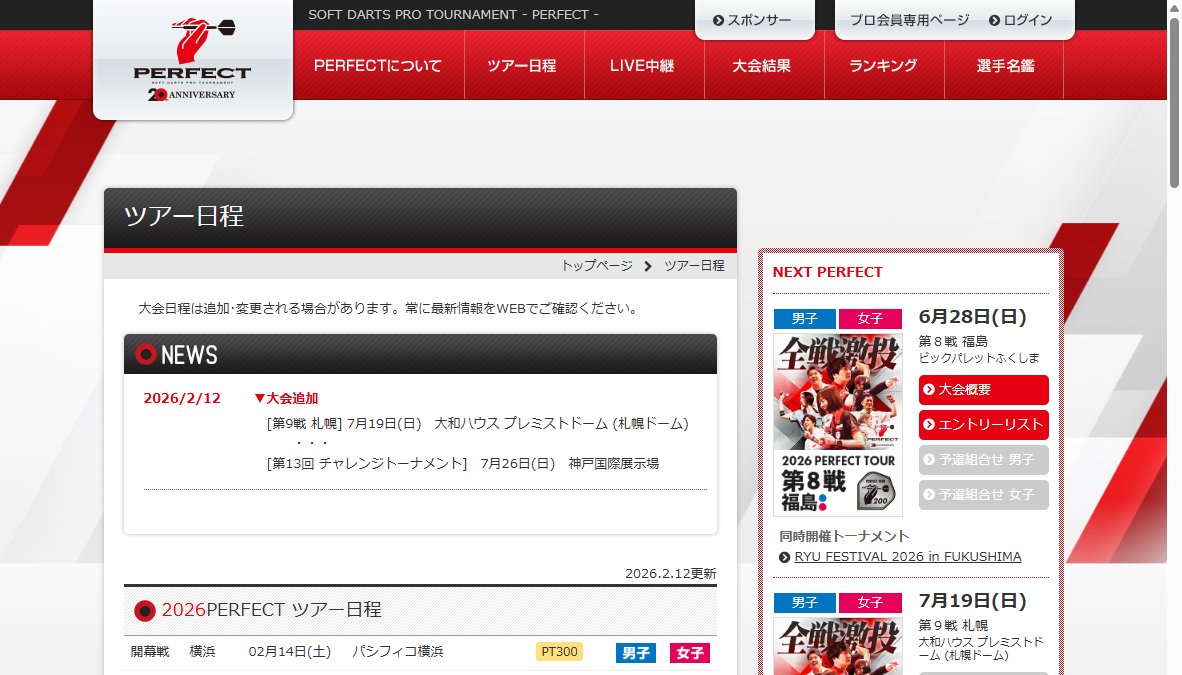
Task: Click 男子 button on 開幕戦 横浜 row
Action: [x=635, y=652]
